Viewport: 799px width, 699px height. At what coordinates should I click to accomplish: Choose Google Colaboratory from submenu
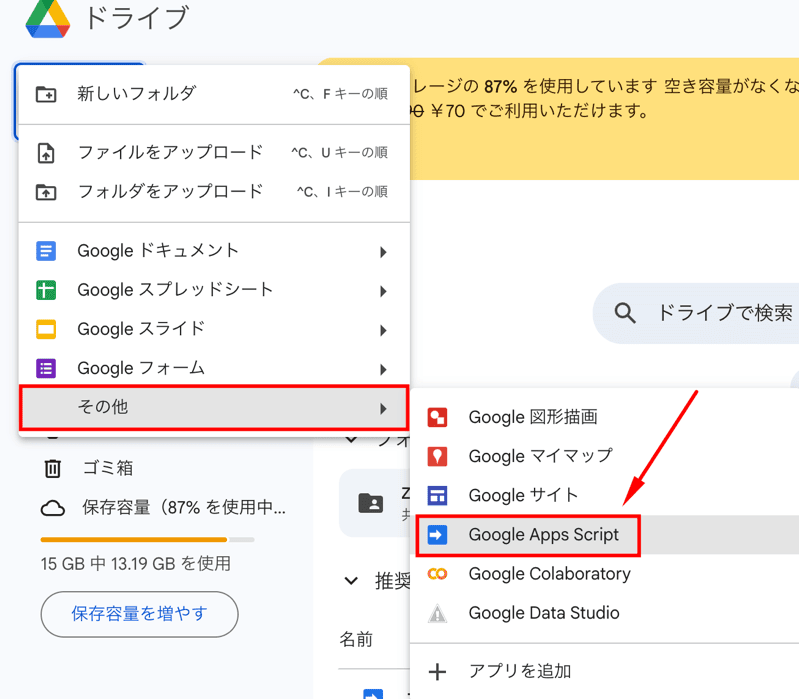[x=606, y=574]
